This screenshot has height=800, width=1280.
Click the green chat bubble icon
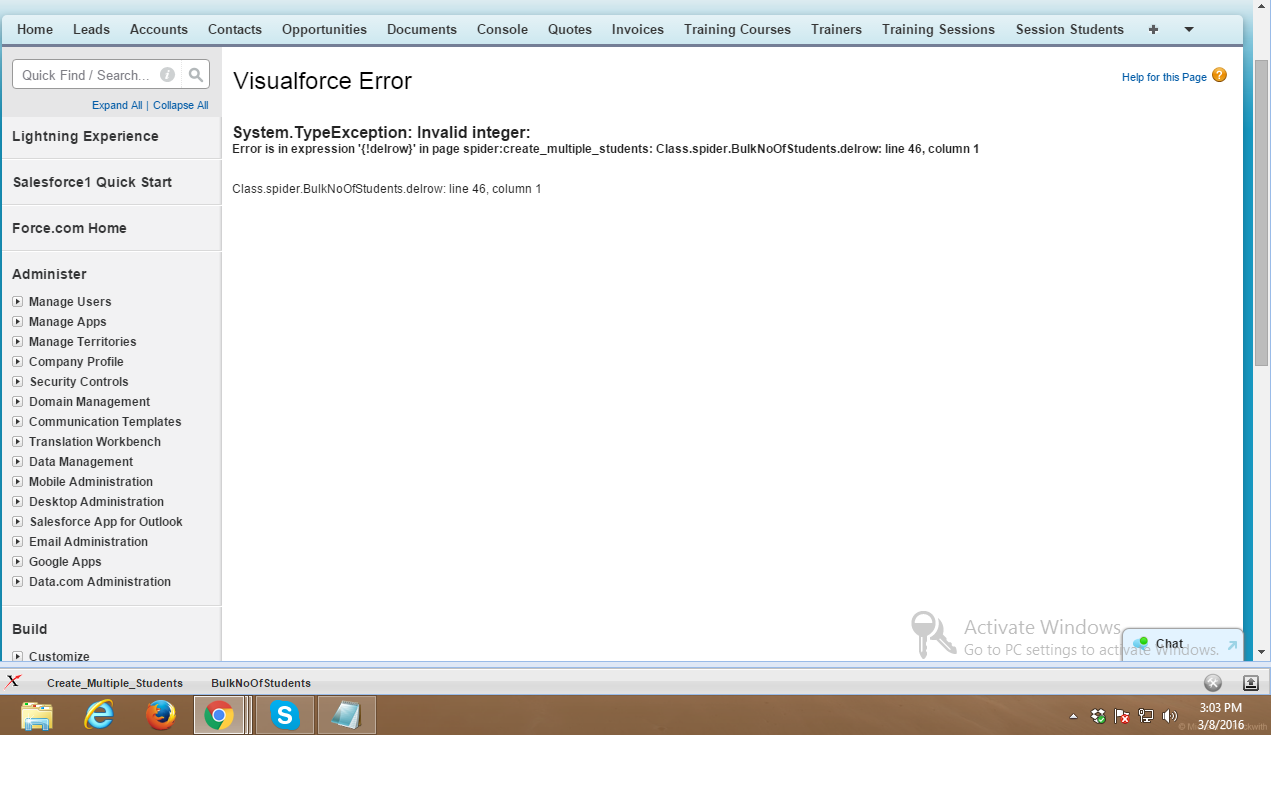coord(1140,644)
